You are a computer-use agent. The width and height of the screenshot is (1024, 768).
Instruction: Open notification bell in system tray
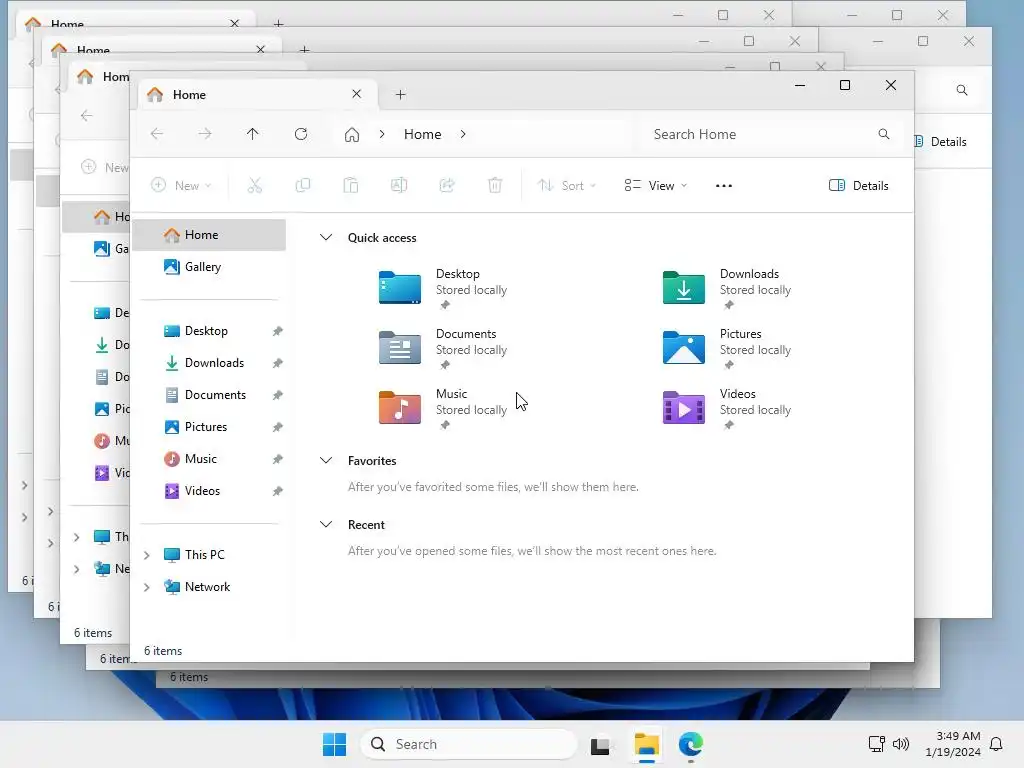[x=997, y=744]
